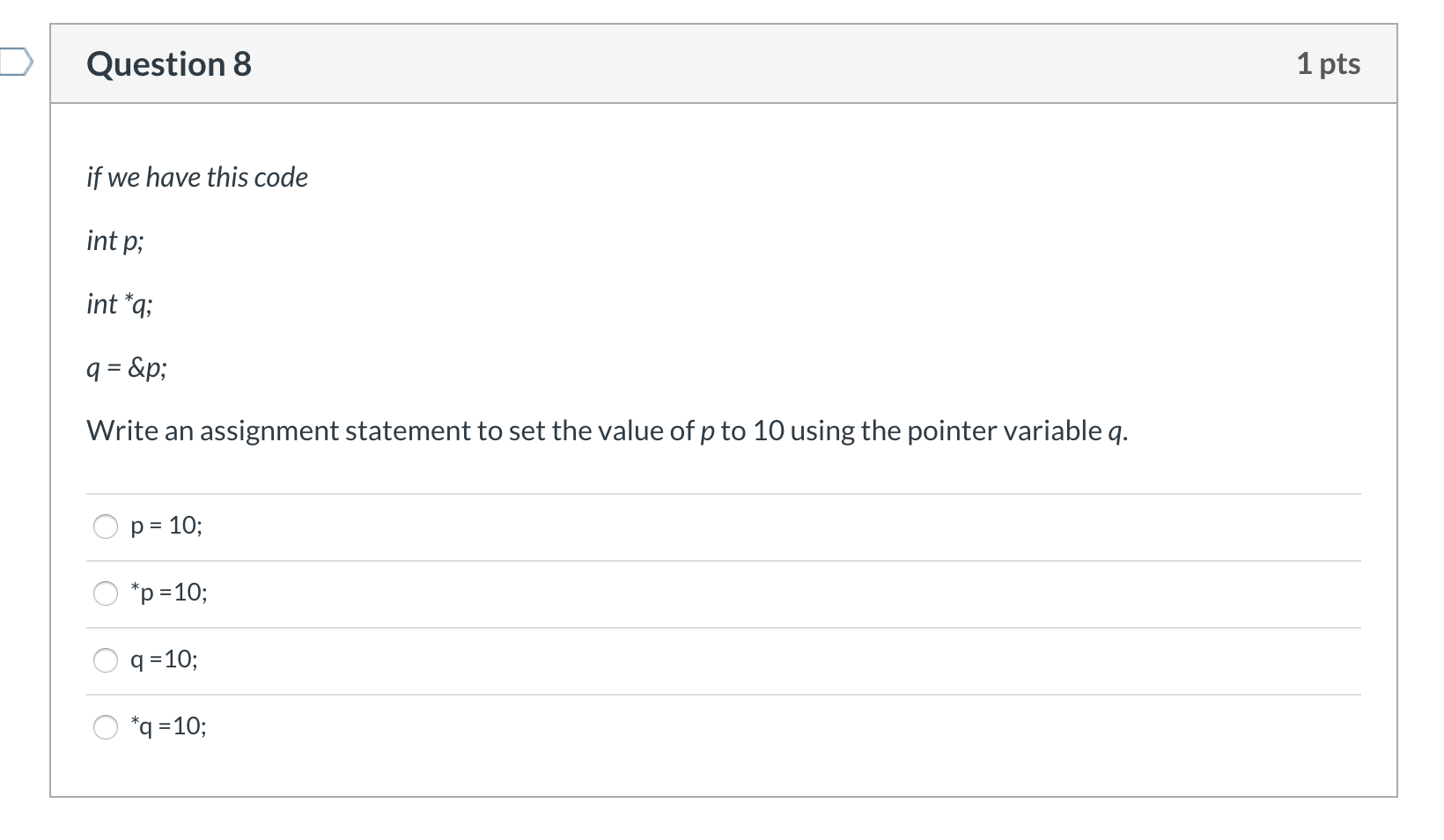Click the 'int p;' code line
Screen dimensions: 1444x840
pos(115,240)
